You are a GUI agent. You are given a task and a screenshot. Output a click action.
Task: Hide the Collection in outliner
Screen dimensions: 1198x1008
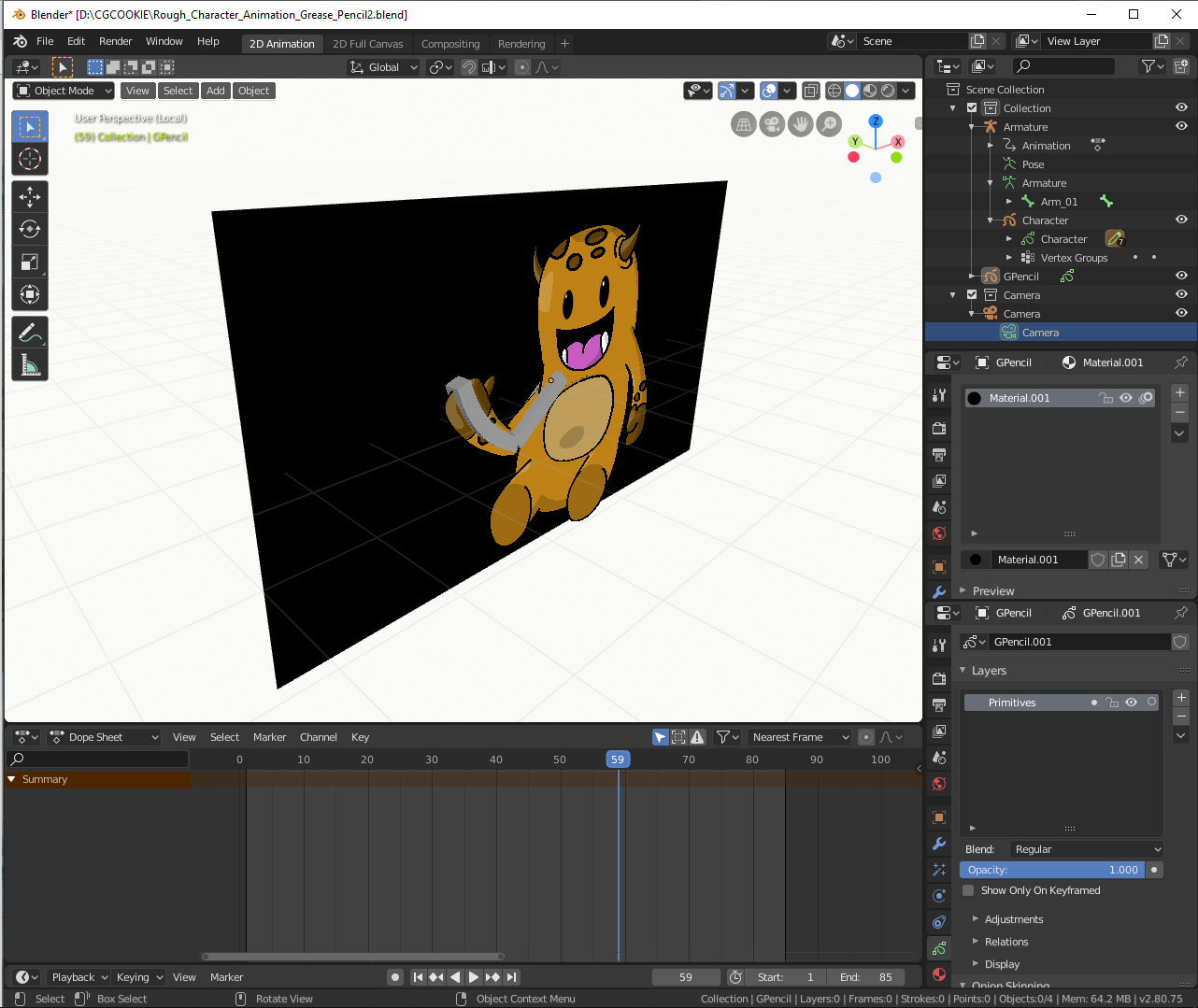click(x=1181, y=108)
